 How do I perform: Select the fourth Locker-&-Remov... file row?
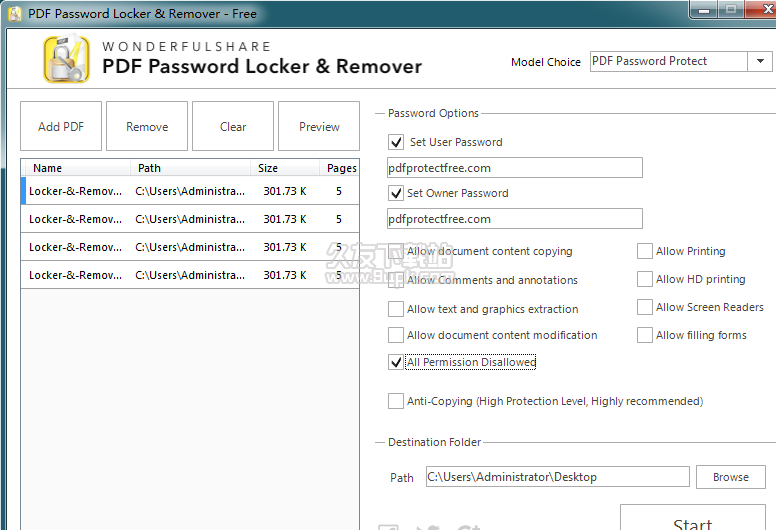click(x=190, y=275)
